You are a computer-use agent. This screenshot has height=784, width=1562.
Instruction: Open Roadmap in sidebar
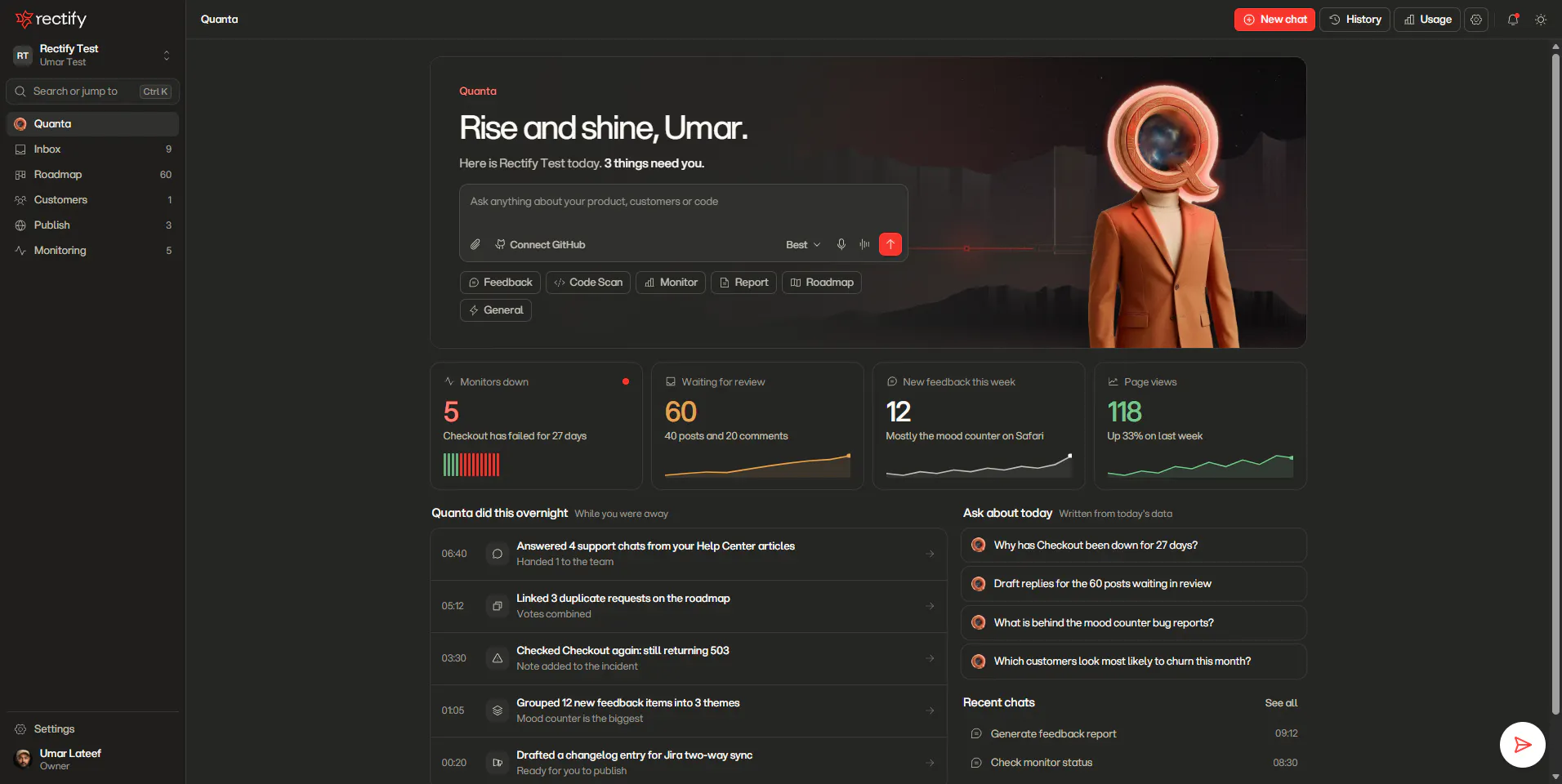tap(92, 175)
